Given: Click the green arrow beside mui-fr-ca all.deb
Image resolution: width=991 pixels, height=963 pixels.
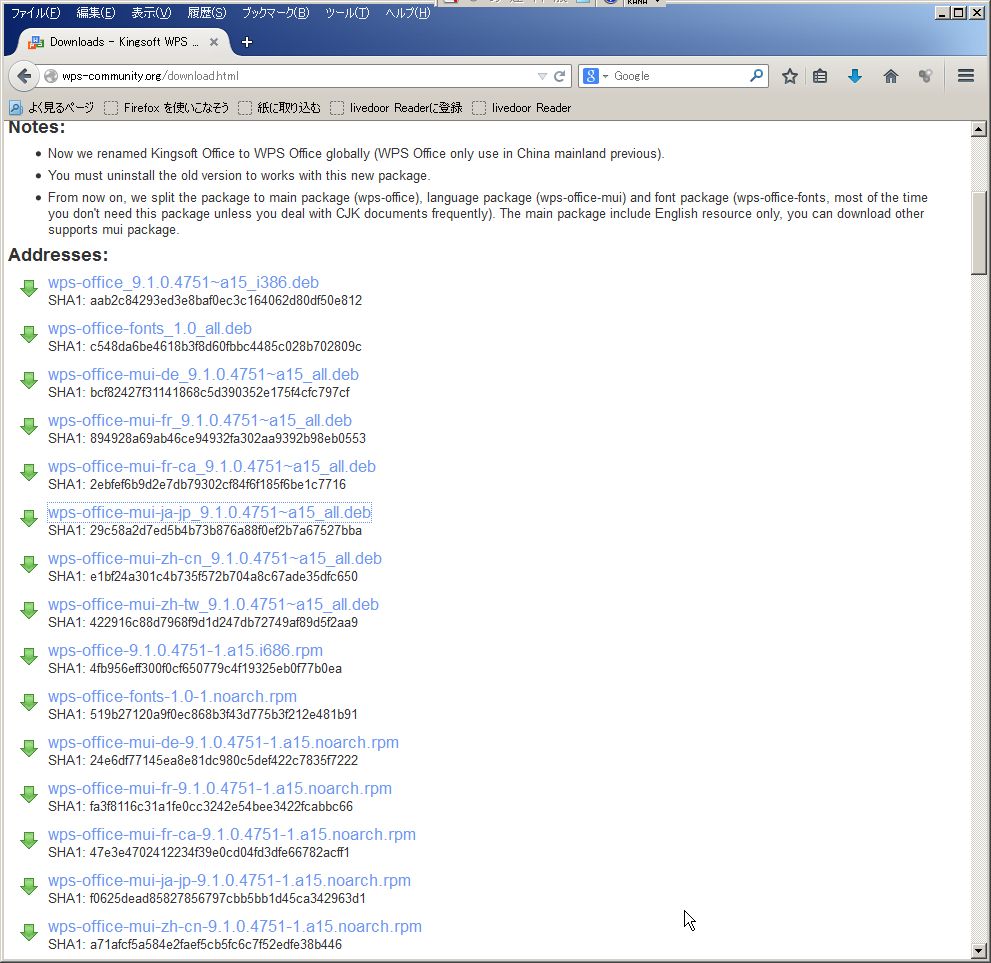Looking at the screenshot, I should 28,473.
